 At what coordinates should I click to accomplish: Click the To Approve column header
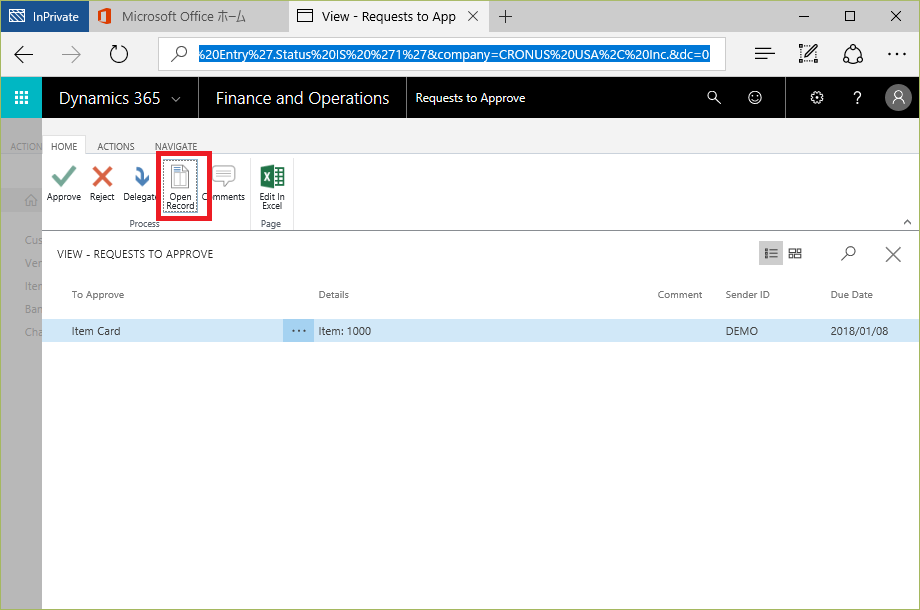point(98,294)
